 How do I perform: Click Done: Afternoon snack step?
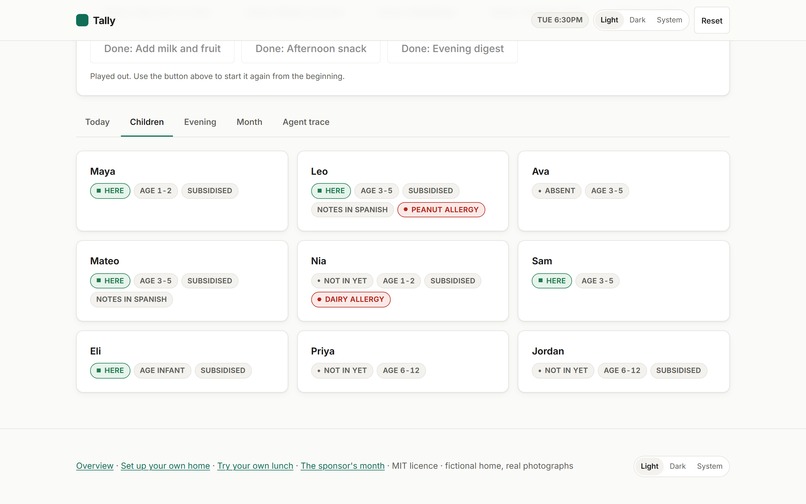(310, 49)
